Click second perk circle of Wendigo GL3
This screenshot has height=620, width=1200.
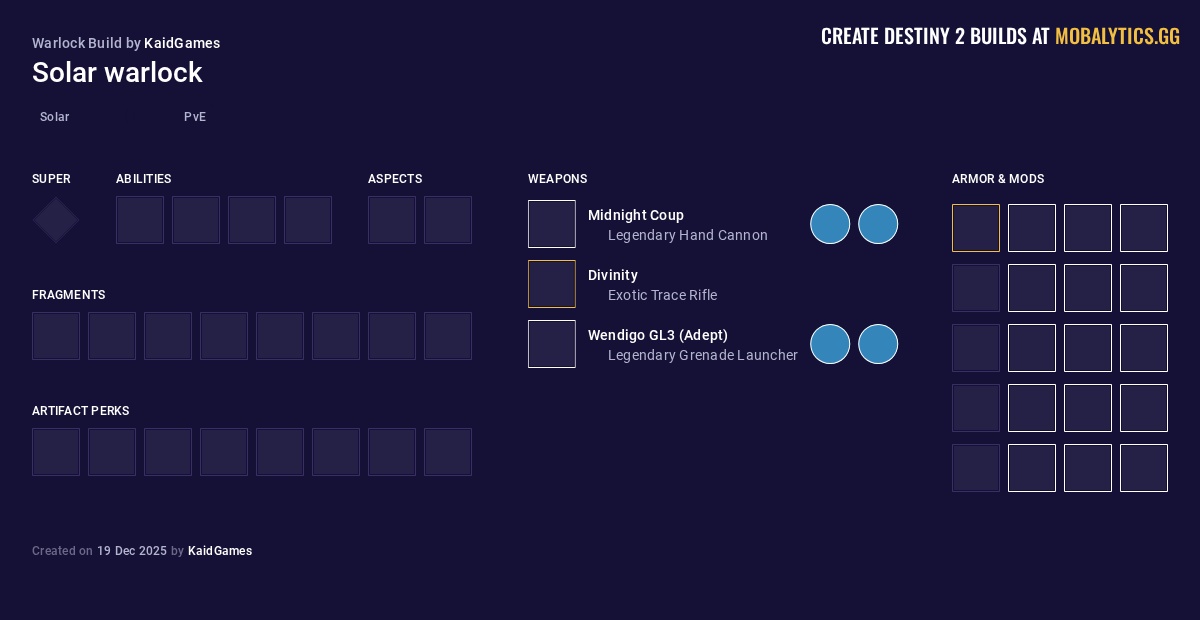tap(878, 344)
